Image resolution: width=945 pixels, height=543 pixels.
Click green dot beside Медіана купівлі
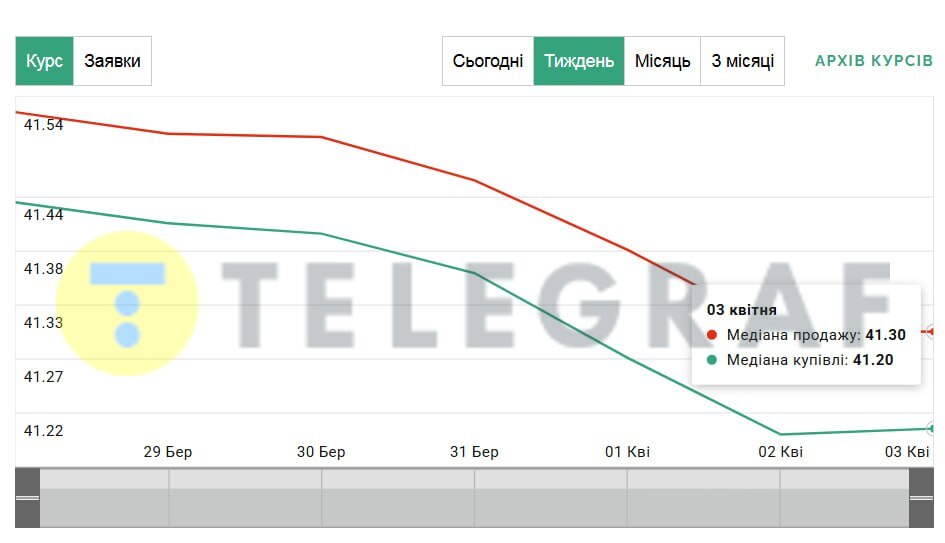(x=712, y=360)
